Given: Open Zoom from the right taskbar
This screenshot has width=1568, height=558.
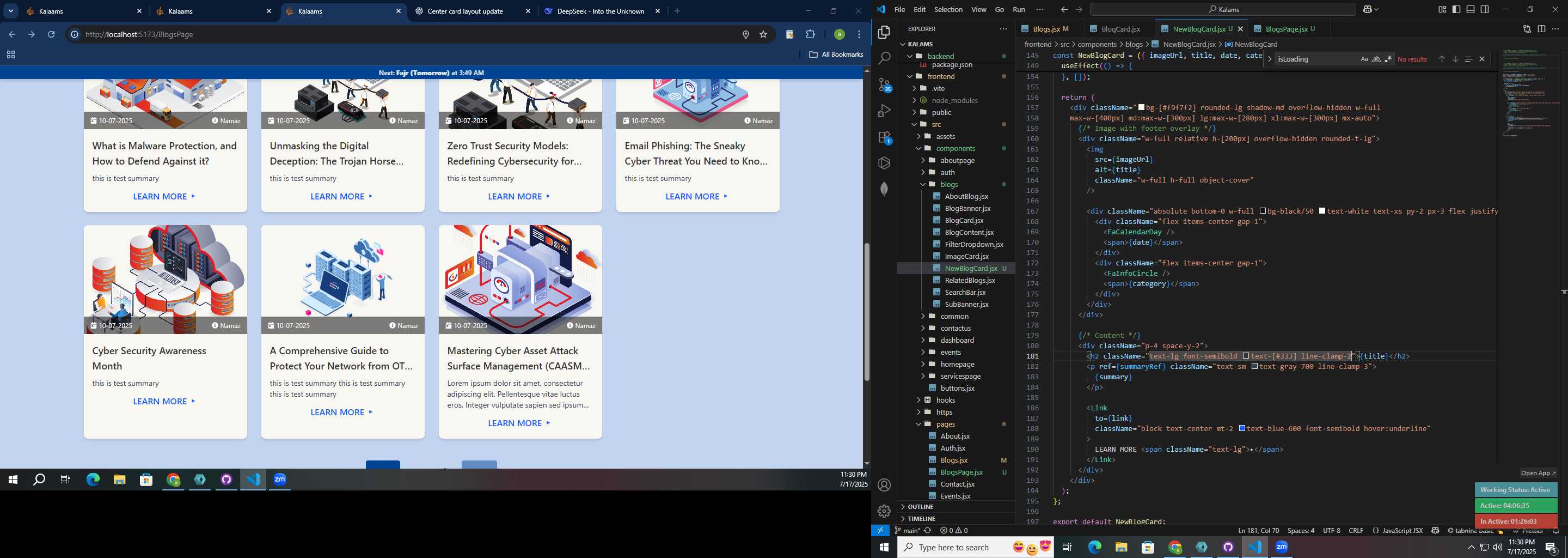Looking at the screenshot, I should point(1282,547).
